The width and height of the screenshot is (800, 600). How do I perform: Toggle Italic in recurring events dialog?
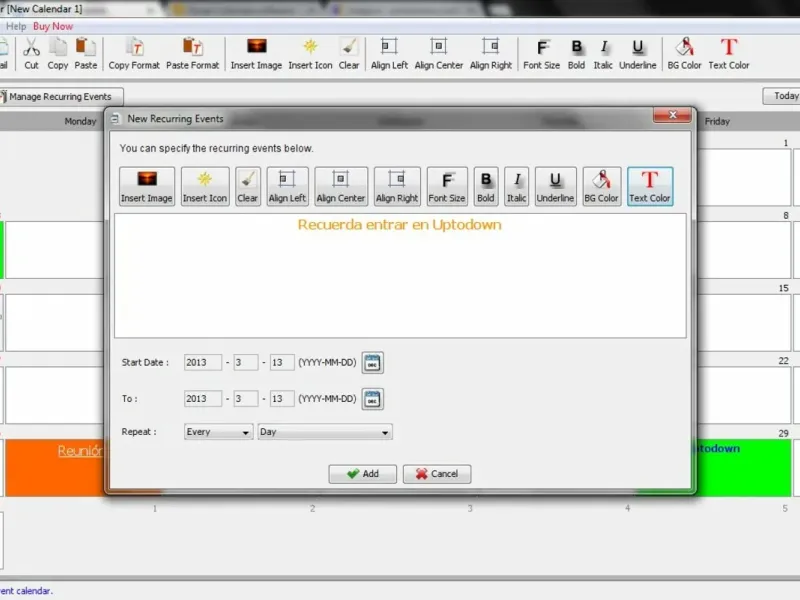tap(516, 186)
